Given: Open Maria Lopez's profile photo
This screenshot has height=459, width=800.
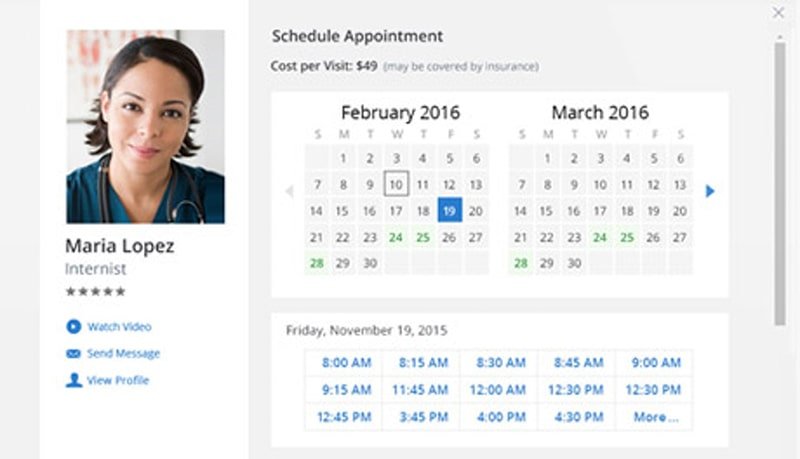Looking at the screenshot, I should pos(145,126).
